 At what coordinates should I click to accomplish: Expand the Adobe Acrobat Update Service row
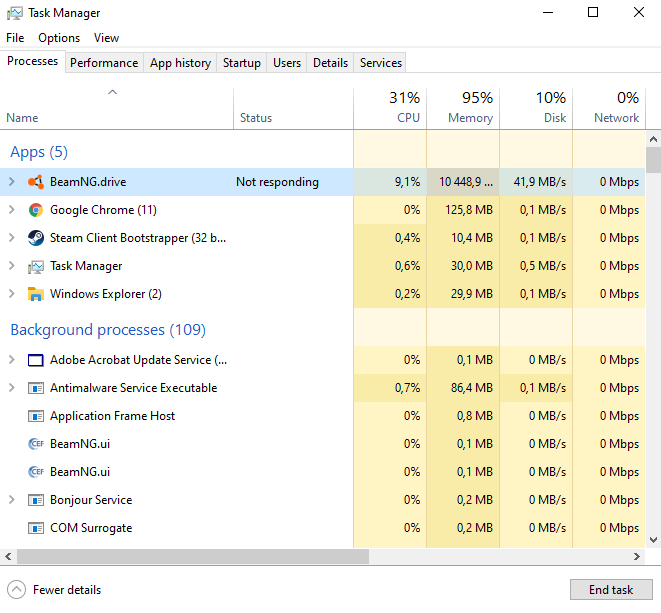12,360
